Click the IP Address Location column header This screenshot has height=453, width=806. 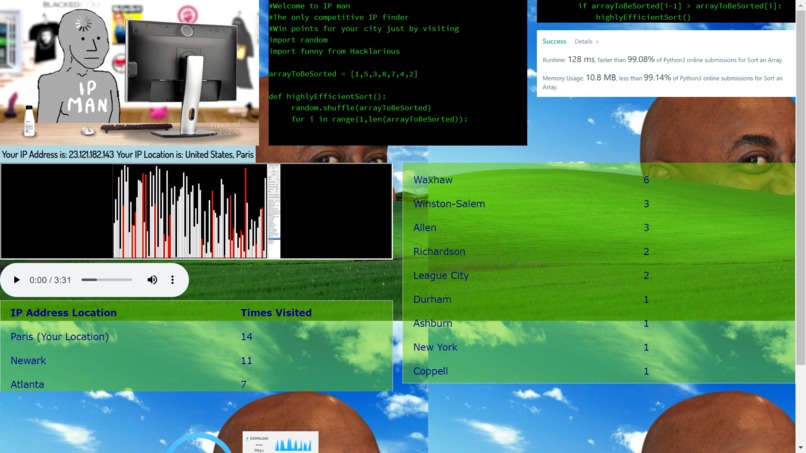(x=63, y=313)
